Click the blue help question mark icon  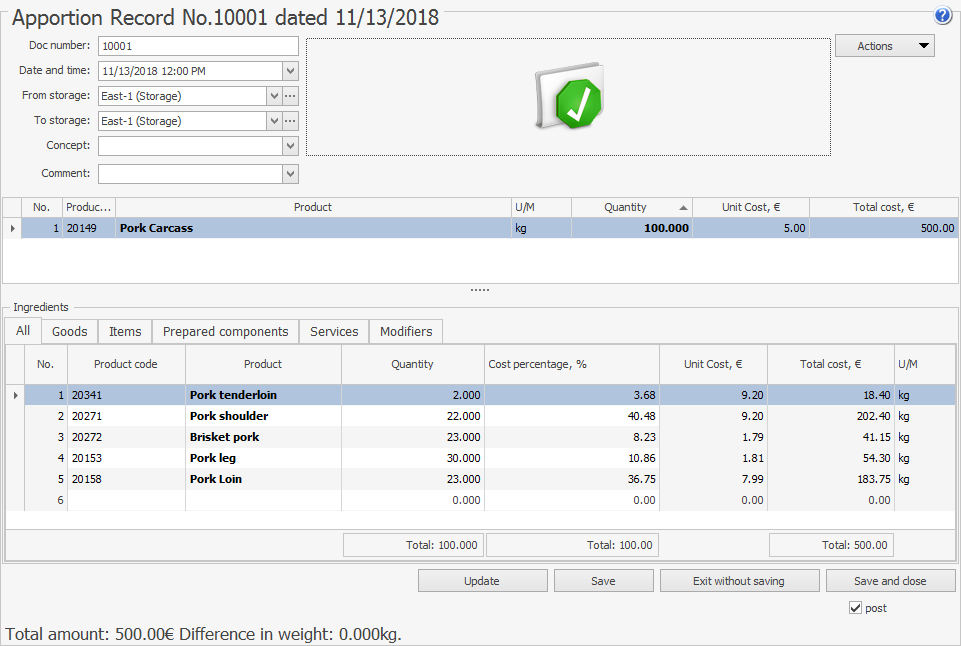[943, 16]
